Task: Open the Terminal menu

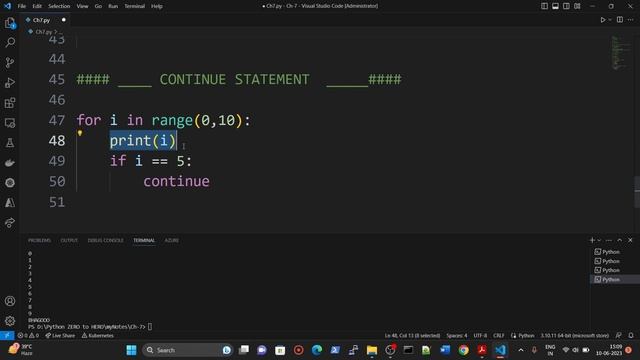Action: pyautogui.click(x=135, y=6)
